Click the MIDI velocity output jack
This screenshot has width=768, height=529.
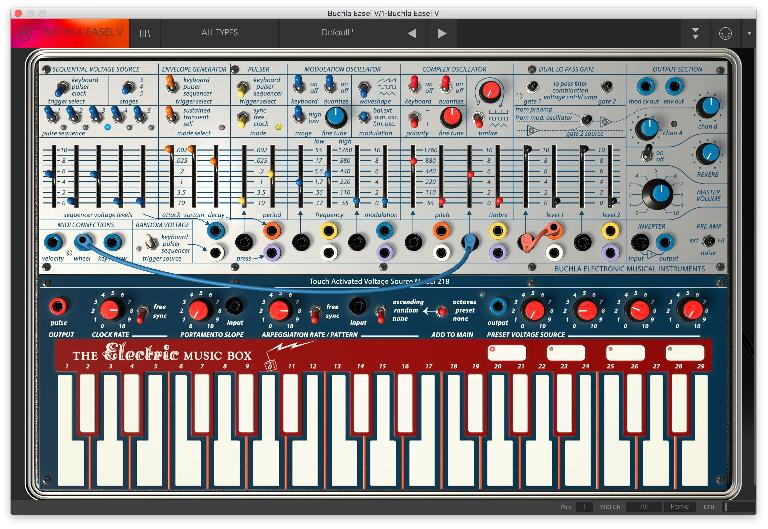(x=53, y=242)
